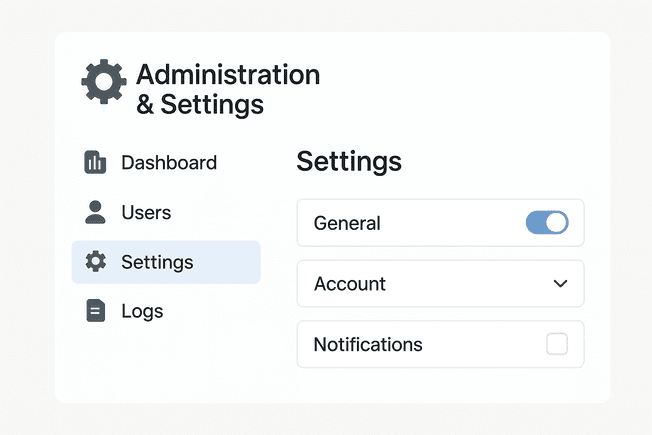Click the Dashboard bar chart icon
The image size is (652, 435).
[95, 163]
